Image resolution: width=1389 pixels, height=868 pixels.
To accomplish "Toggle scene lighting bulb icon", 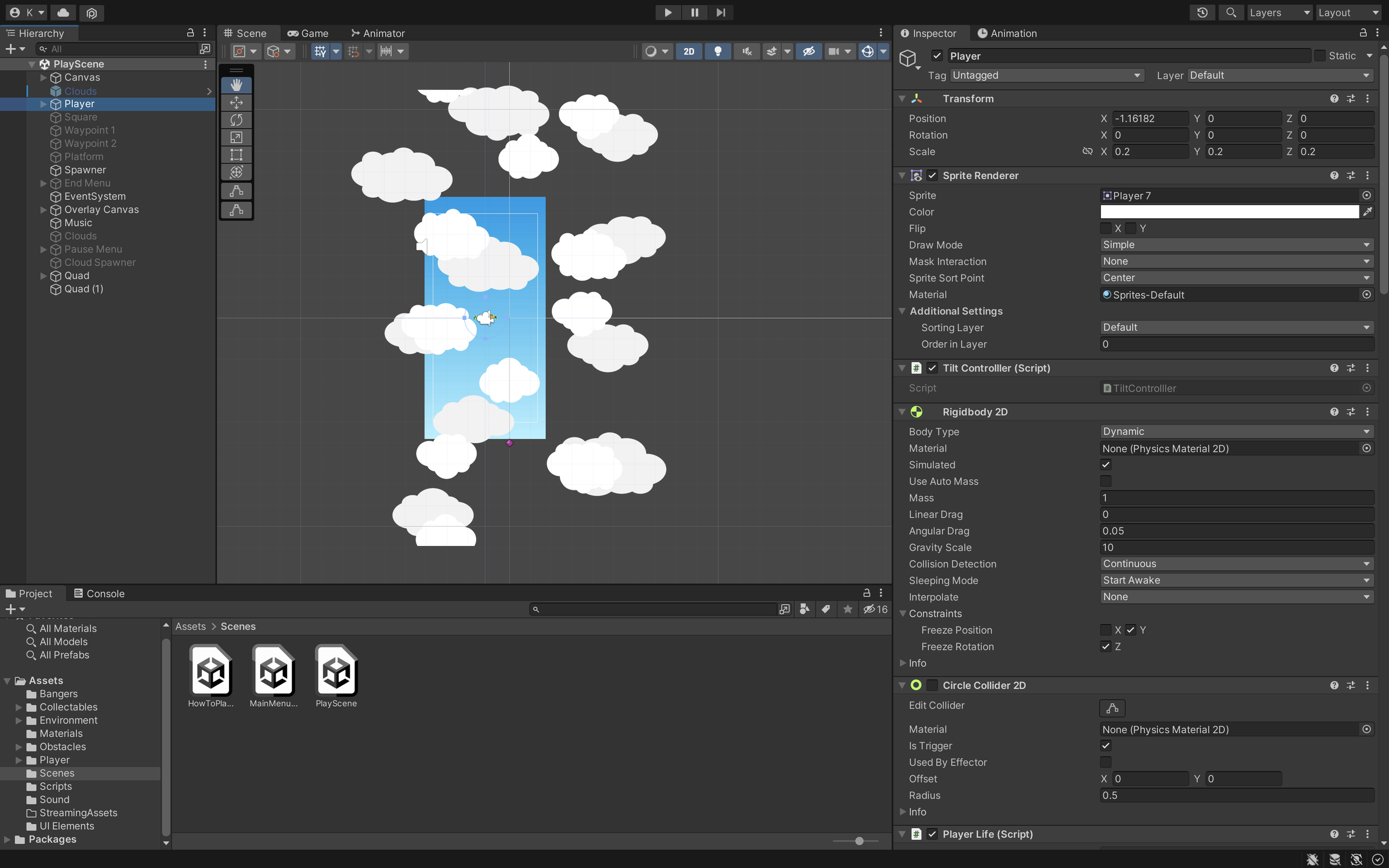I will tap(717, 51).
